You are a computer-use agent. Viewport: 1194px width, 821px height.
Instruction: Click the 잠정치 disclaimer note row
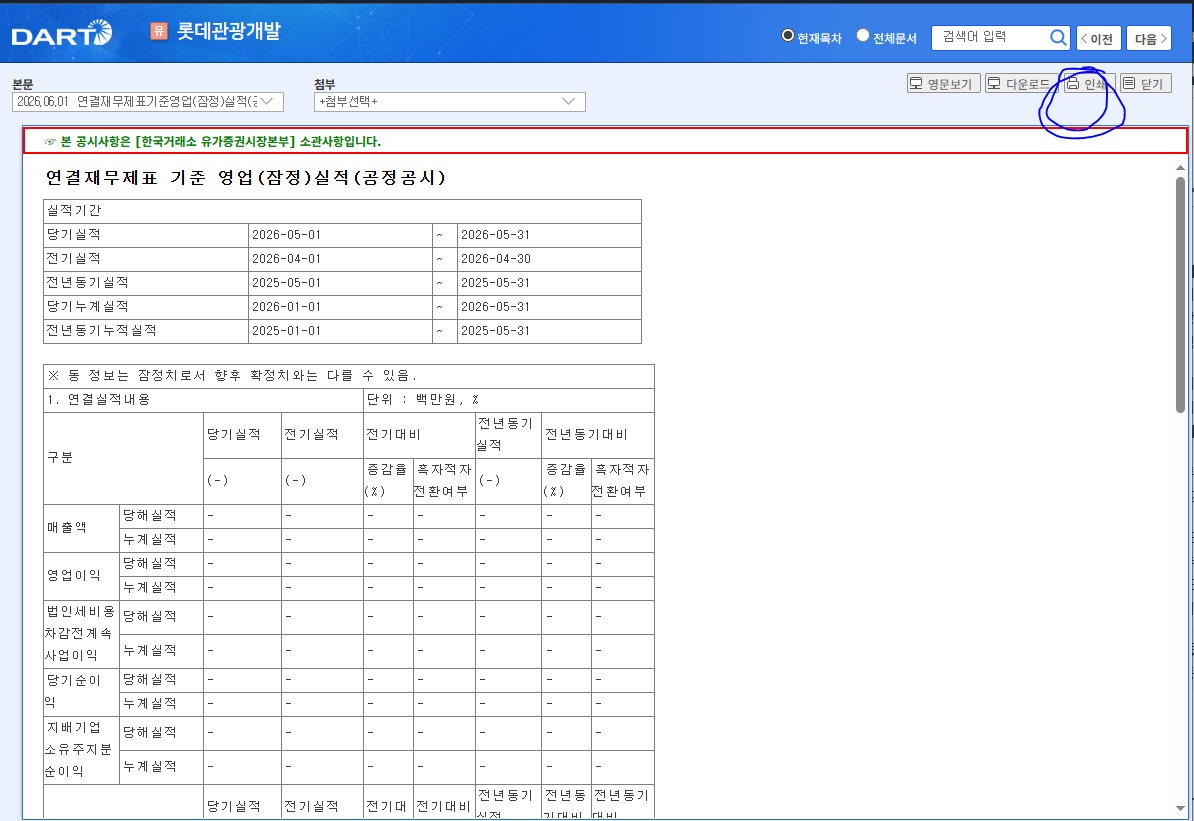(349, 376)
